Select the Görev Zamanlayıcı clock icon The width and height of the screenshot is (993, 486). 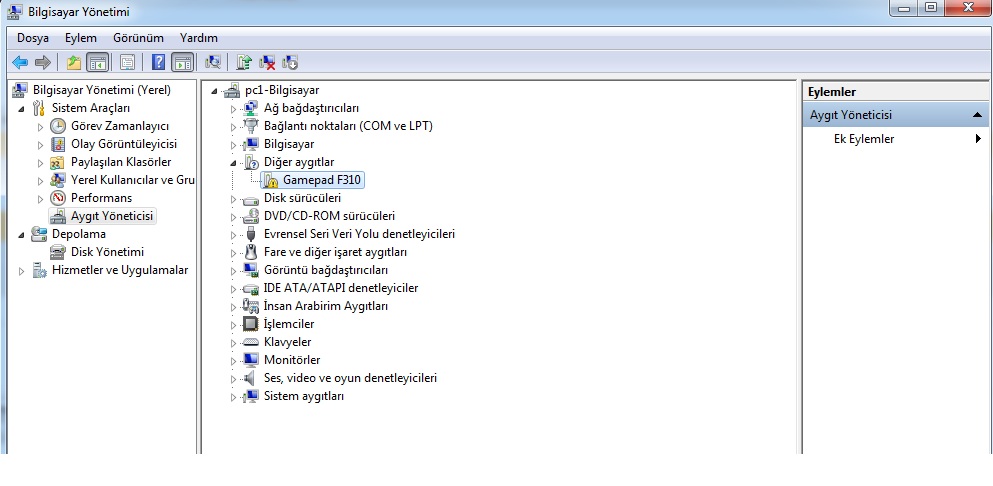pyautogui.click(x=58, y=126)
